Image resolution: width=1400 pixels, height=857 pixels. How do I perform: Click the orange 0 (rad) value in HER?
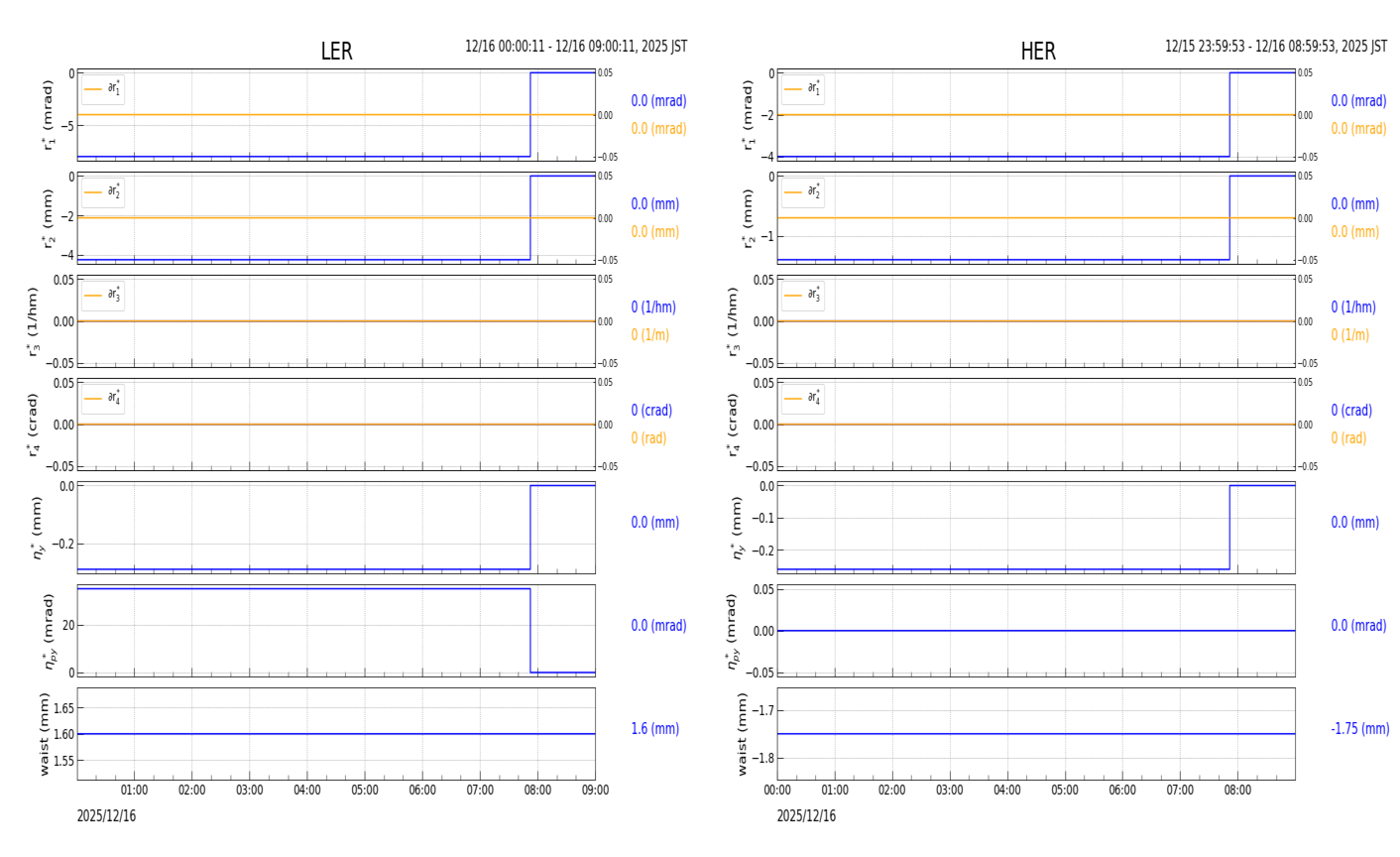tap(1348, 438)
